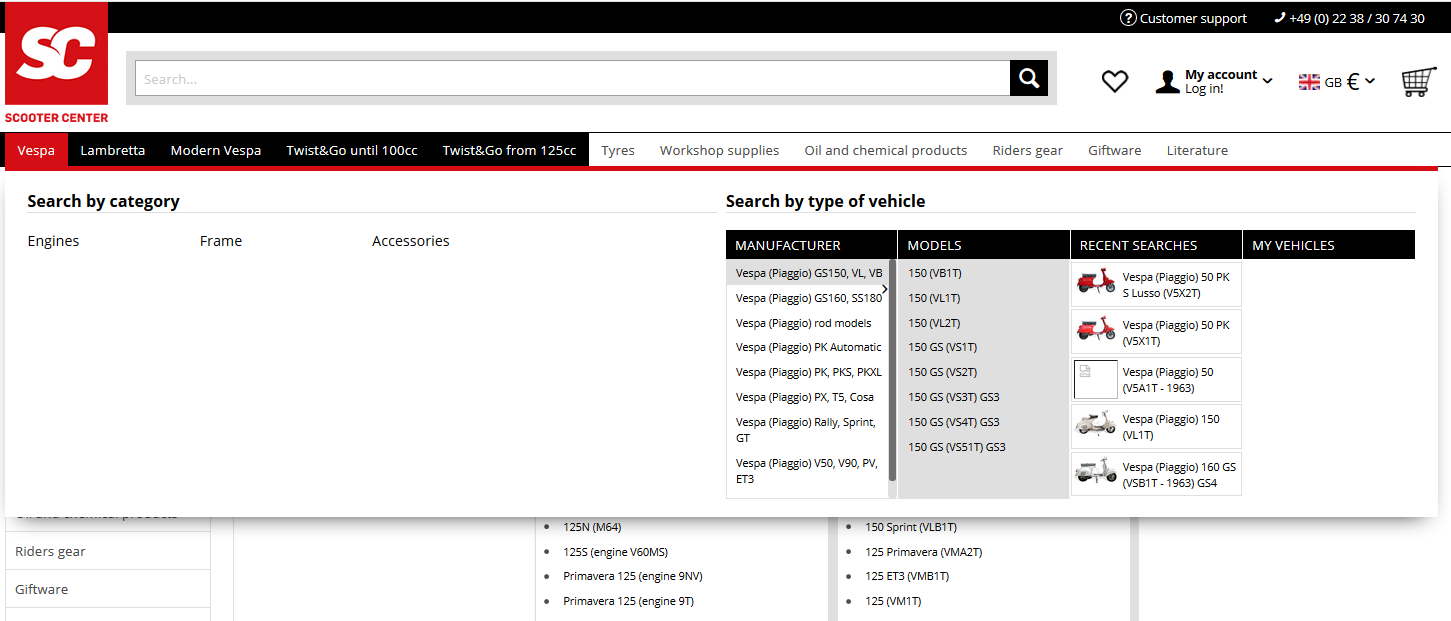Select the Frame category
This screenshot has width=1451, height=621.
pos(221,241)
